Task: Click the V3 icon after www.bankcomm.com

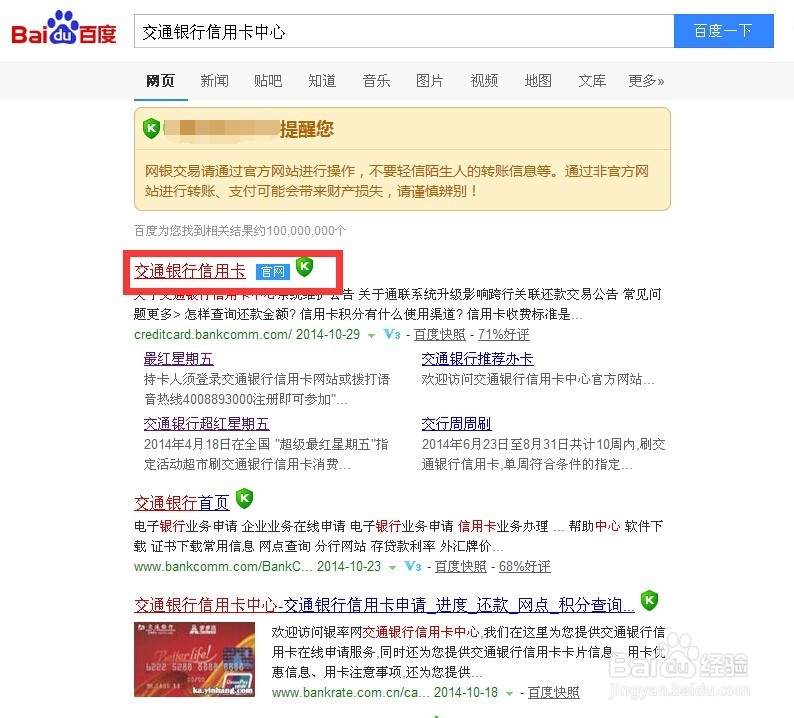Action: tap(413, 566)
